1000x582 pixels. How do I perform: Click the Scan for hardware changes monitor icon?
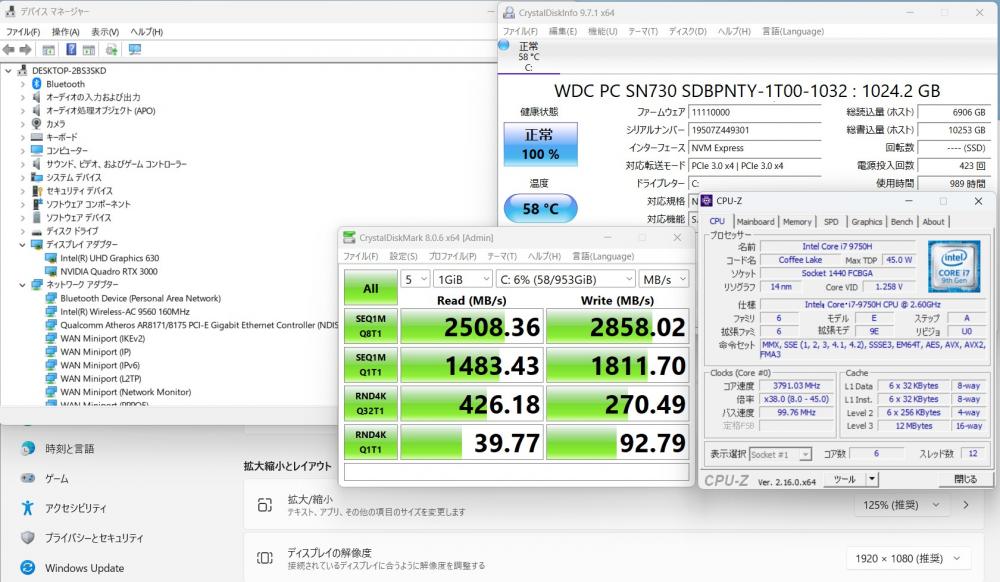[x=135, y=50]
